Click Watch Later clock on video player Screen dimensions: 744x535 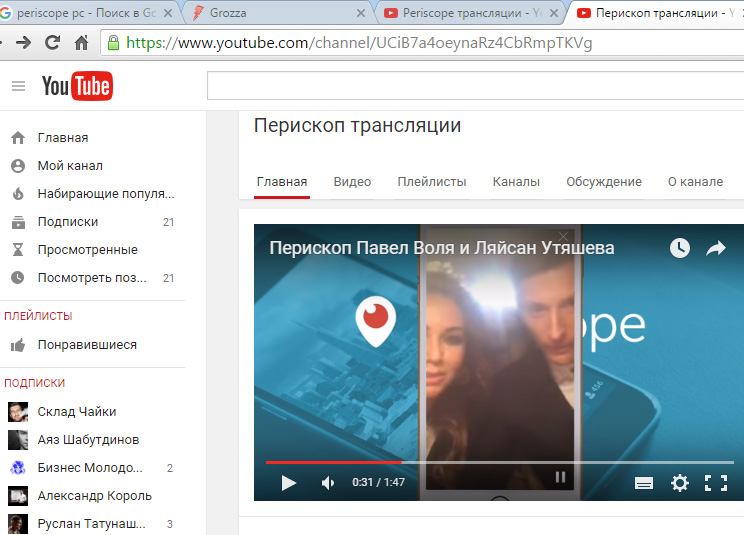point(679,248)
